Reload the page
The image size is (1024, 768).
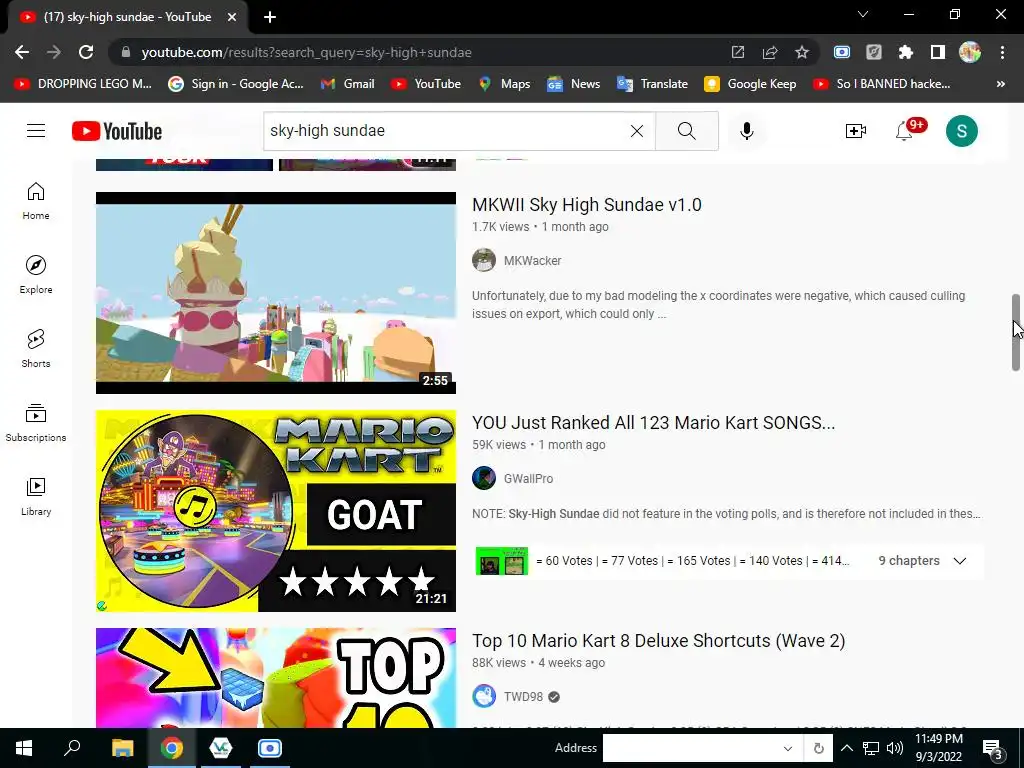86,52
